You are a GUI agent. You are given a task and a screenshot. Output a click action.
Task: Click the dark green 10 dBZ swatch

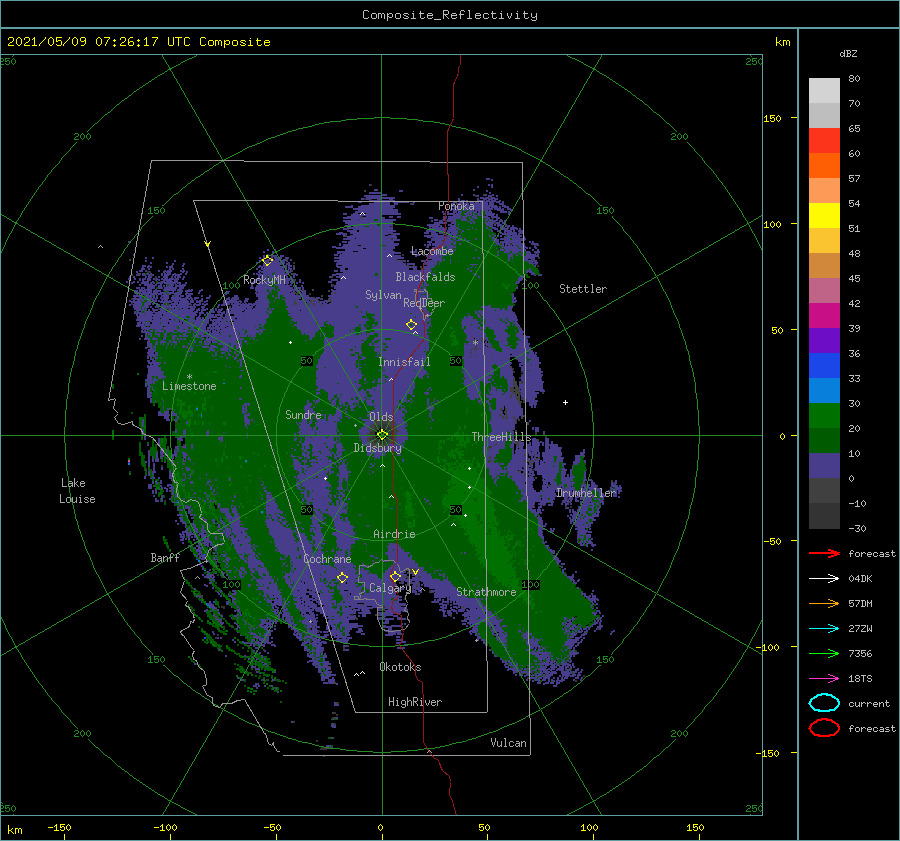tap(824, 440)
